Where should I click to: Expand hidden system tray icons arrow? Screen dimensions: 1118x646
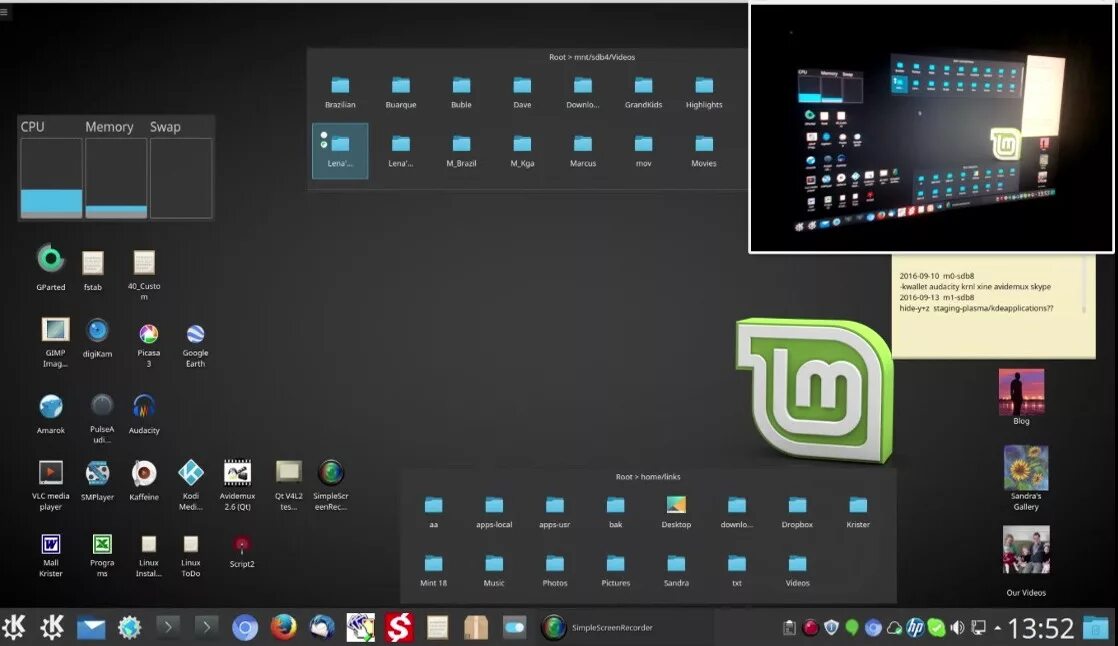997,627
